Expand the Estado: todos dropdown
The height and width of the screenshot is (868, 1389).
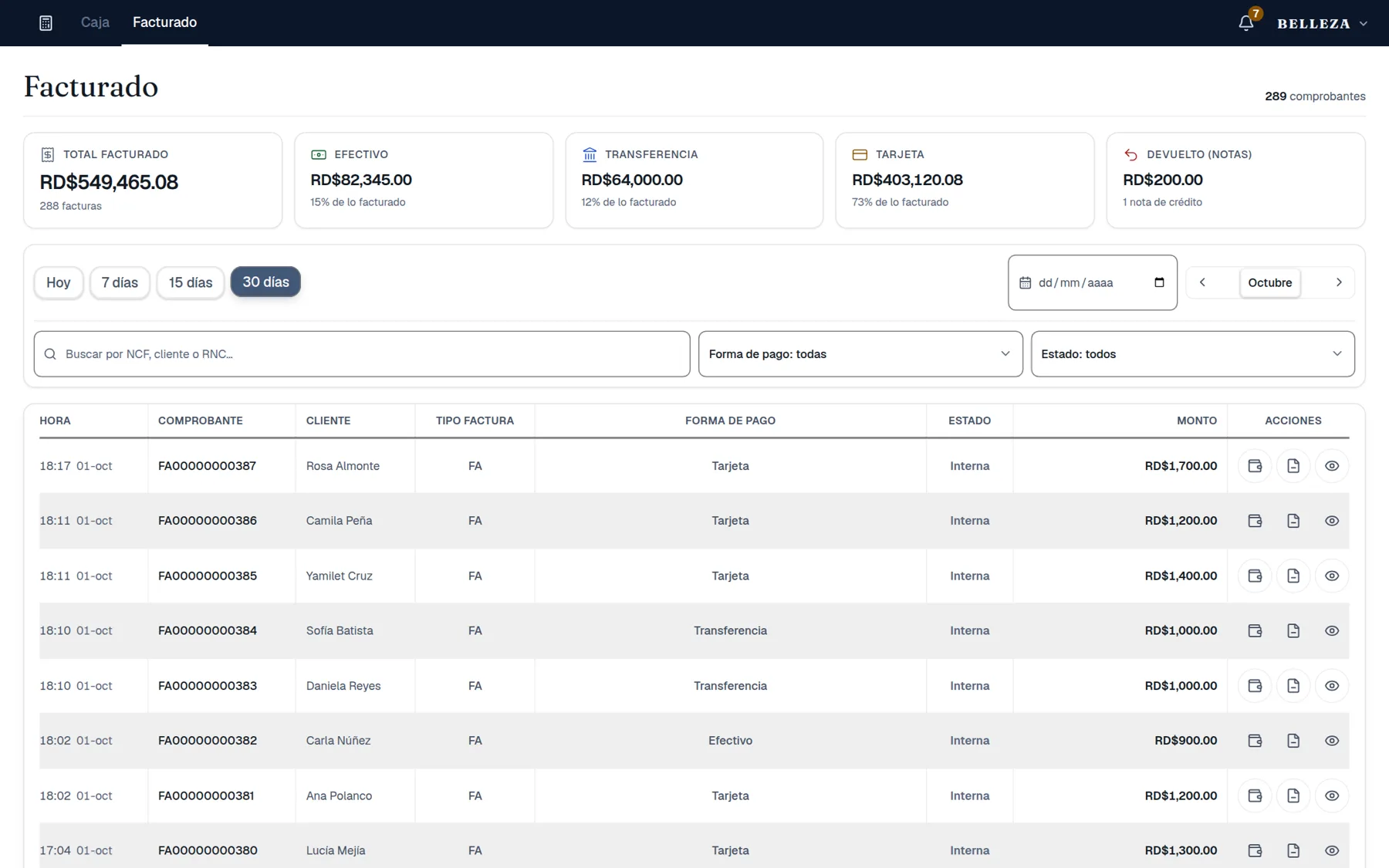(1193, 354)
